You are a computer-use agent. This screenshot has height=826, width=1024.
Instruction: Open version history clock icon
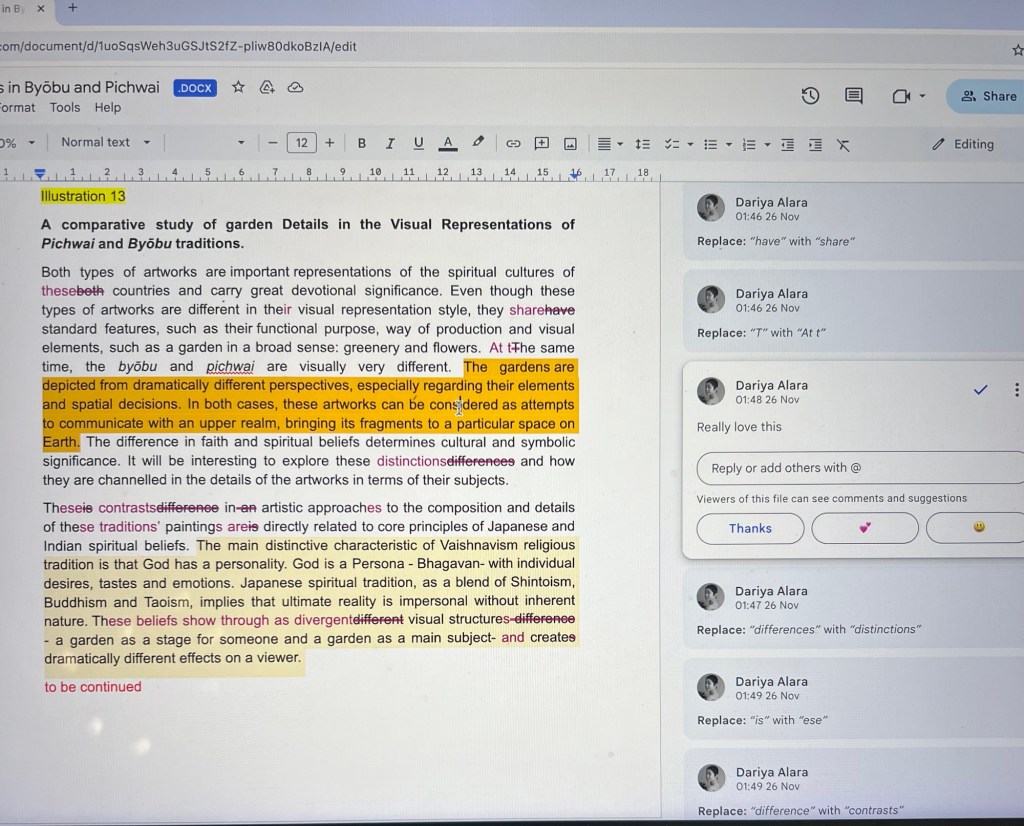[810, 96]
